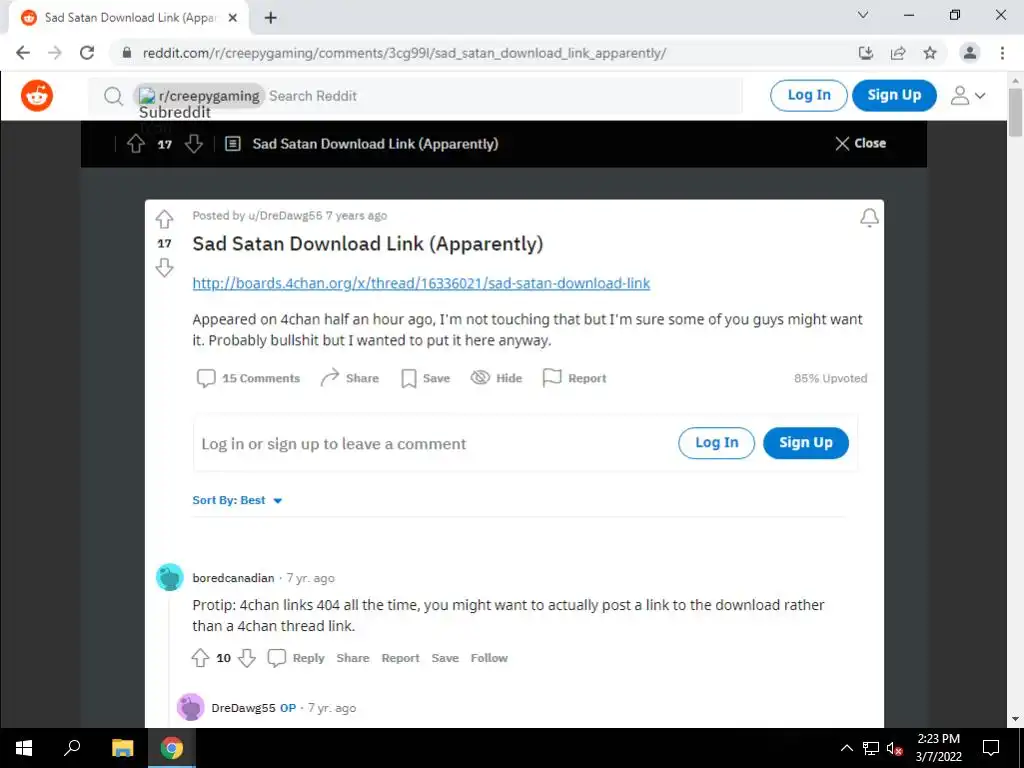Open u/DreDawg55 poster profile link
The width and height of the screenshot is (1024, 768).
[285, 216]
